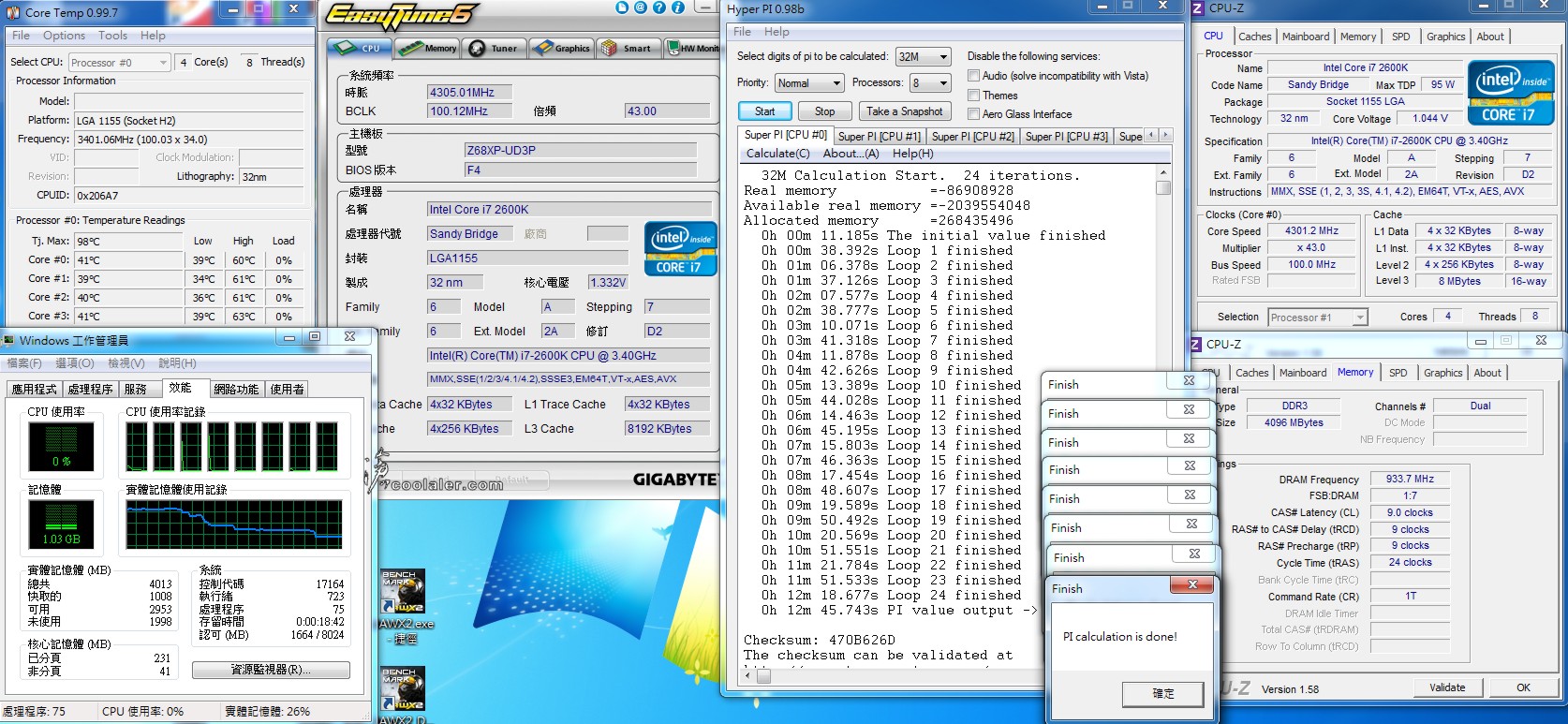Close the front Finish dialog

1192,585
